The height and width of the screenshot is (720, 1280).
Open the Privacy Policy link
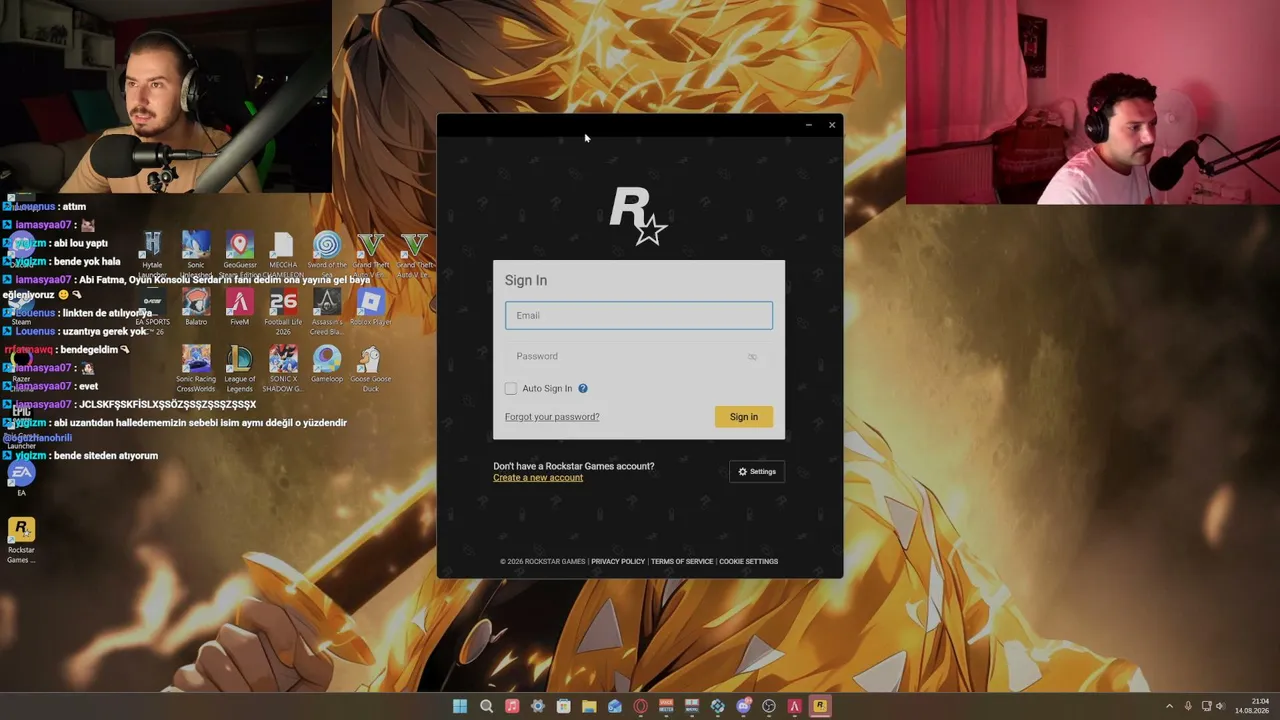[618, 562]
